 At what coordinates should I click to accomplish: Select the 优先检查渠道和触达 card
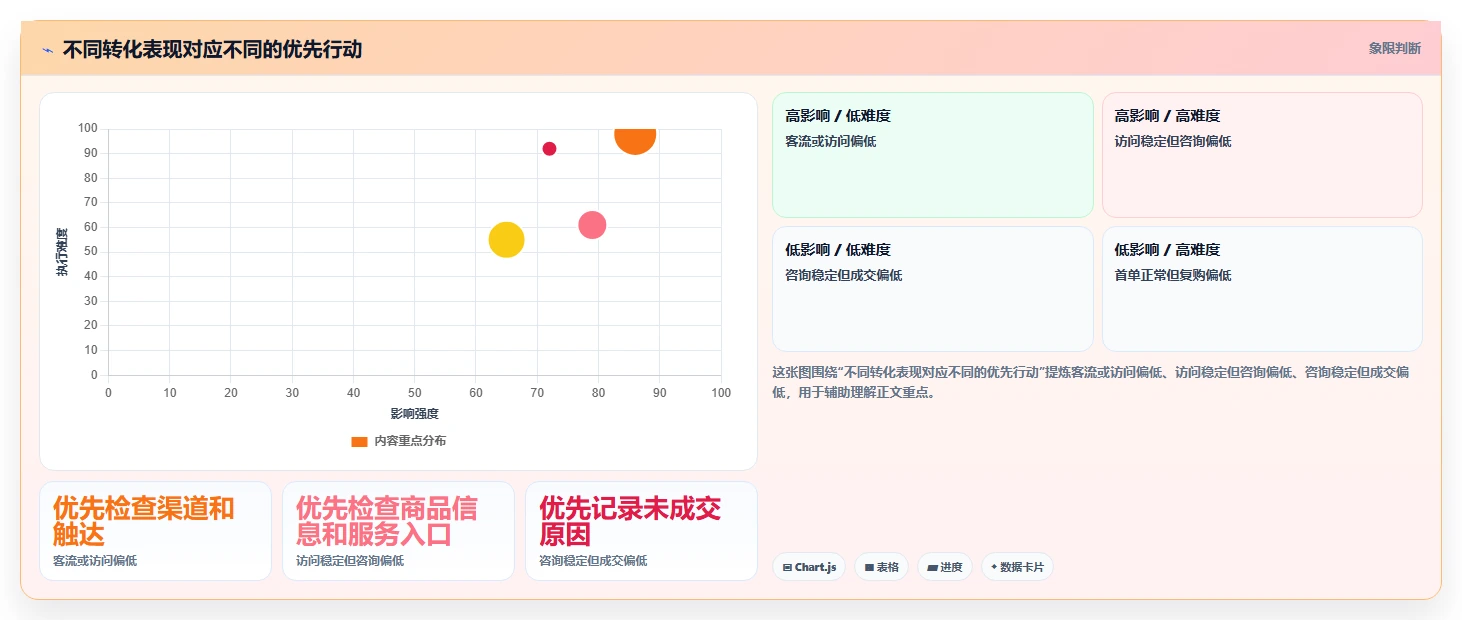tap(155, 531)
